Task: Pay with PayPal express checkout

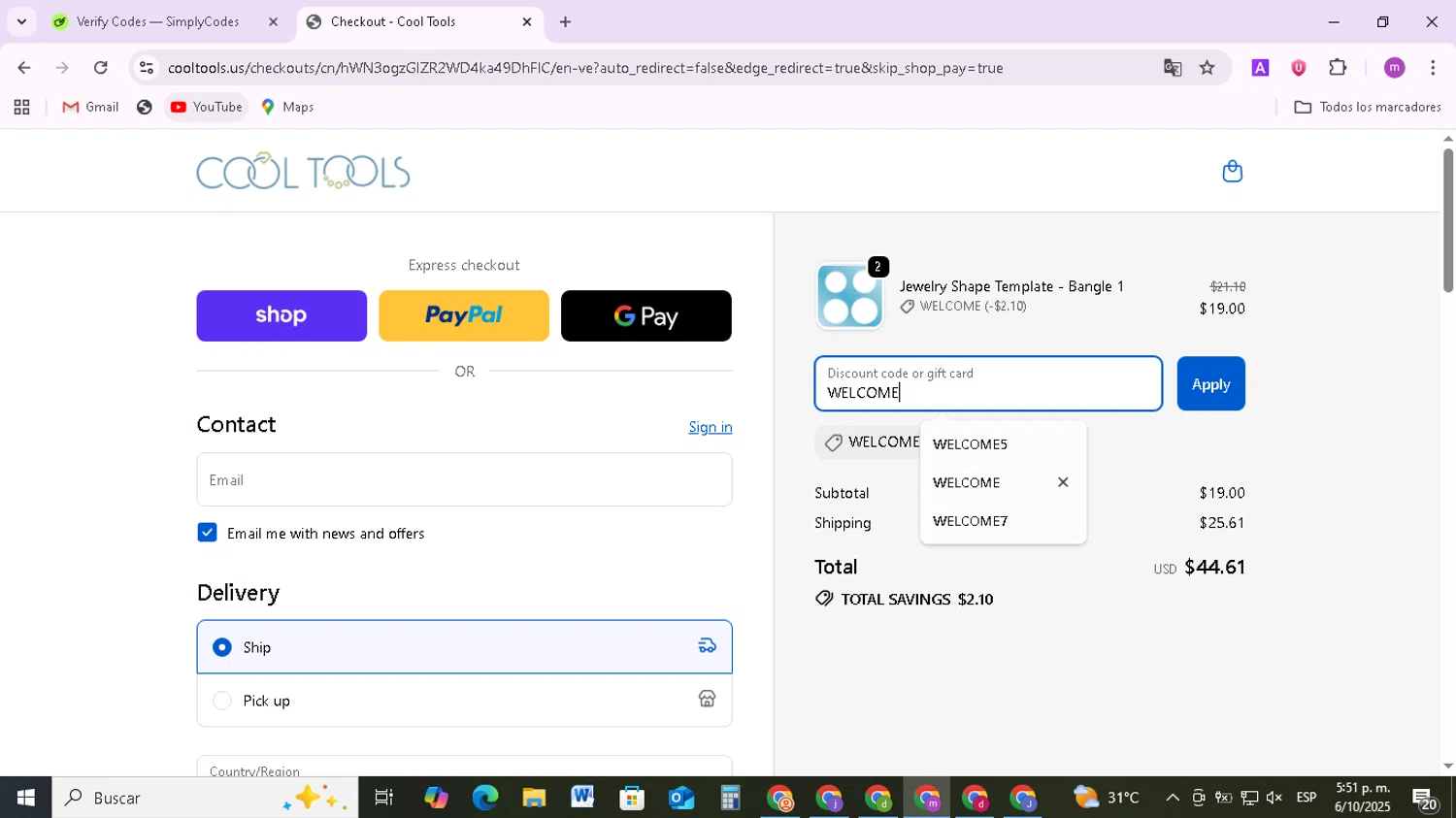Action: (x=464, y=315)
